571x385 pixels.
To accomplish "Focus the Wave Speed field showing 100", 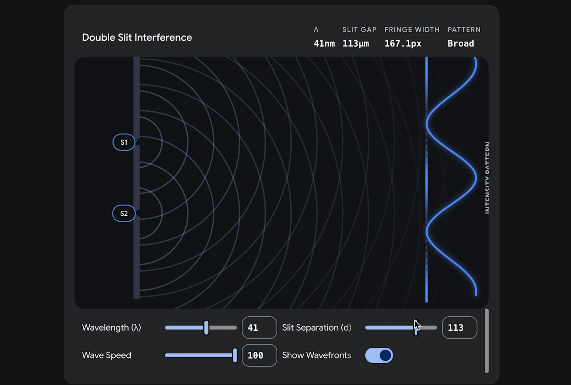I will point(259,355).
